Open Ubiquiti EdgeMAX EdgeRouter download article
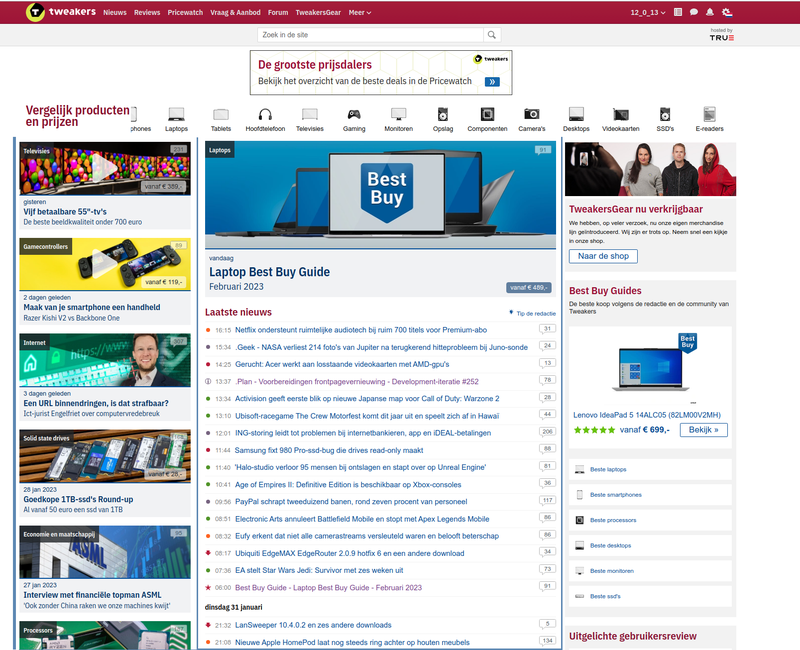This screenshot has height=650, width=800. coord(349,553)
